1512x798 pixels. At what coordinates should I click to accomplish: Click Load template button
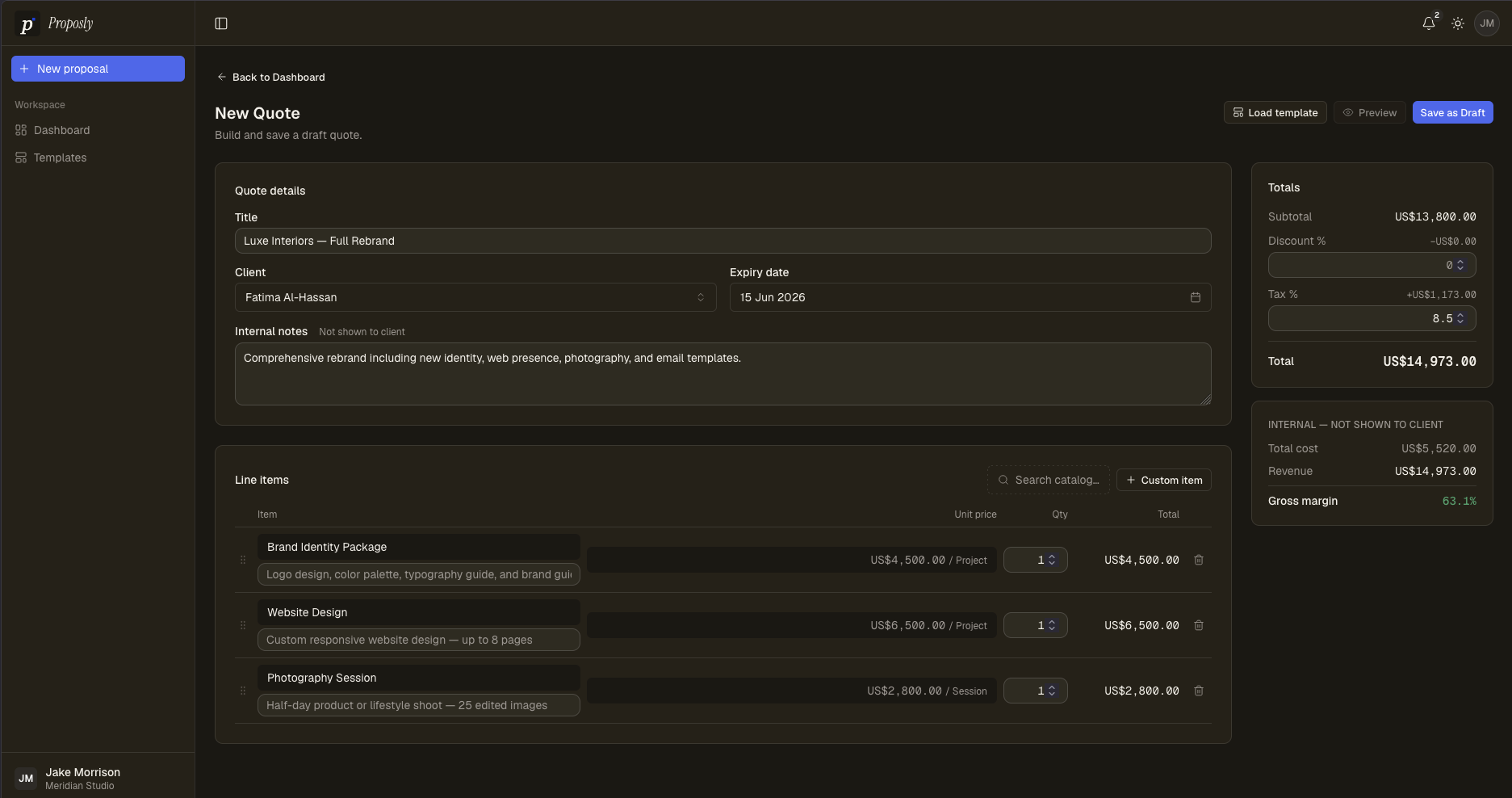pos(1275,112)
